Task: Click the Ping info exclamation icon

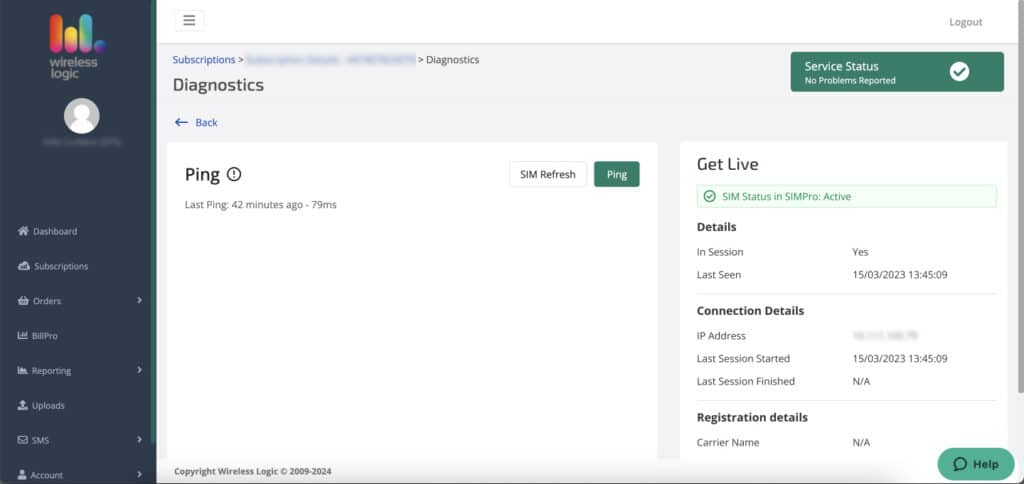Action: 234,174
